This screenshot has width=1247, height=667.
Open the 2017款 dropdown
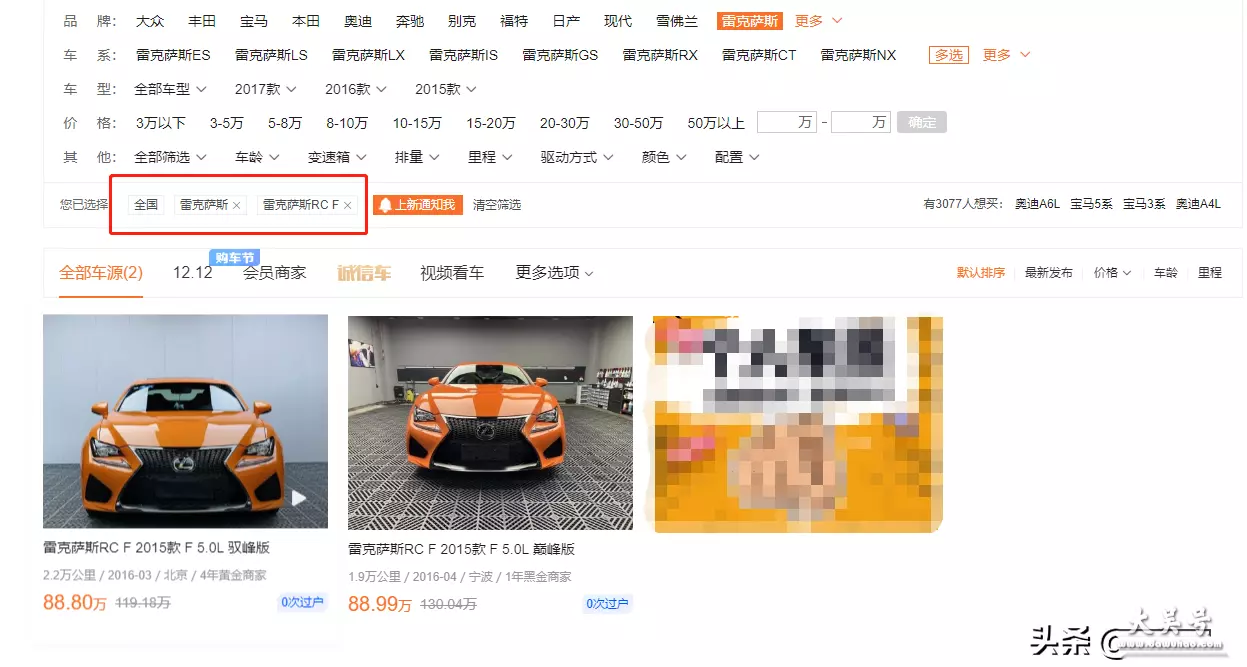pos(266,89)
